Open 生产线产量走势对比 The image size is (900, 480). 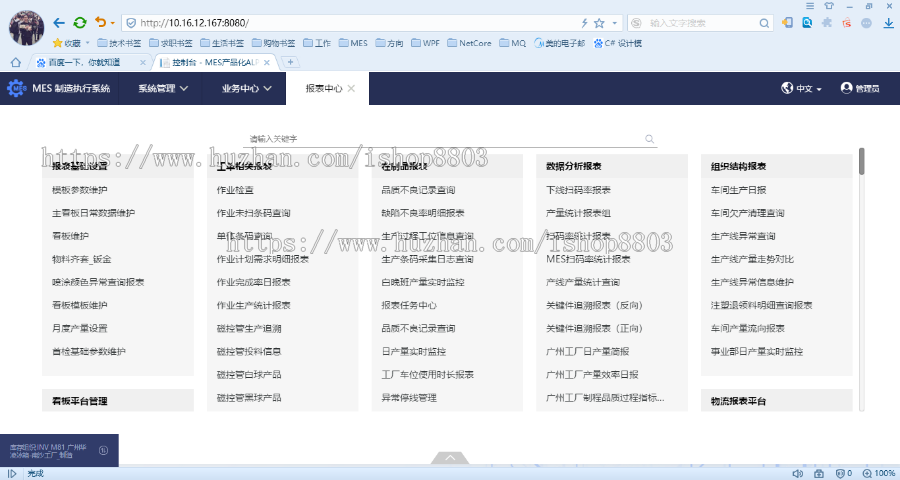pos(752,259)
